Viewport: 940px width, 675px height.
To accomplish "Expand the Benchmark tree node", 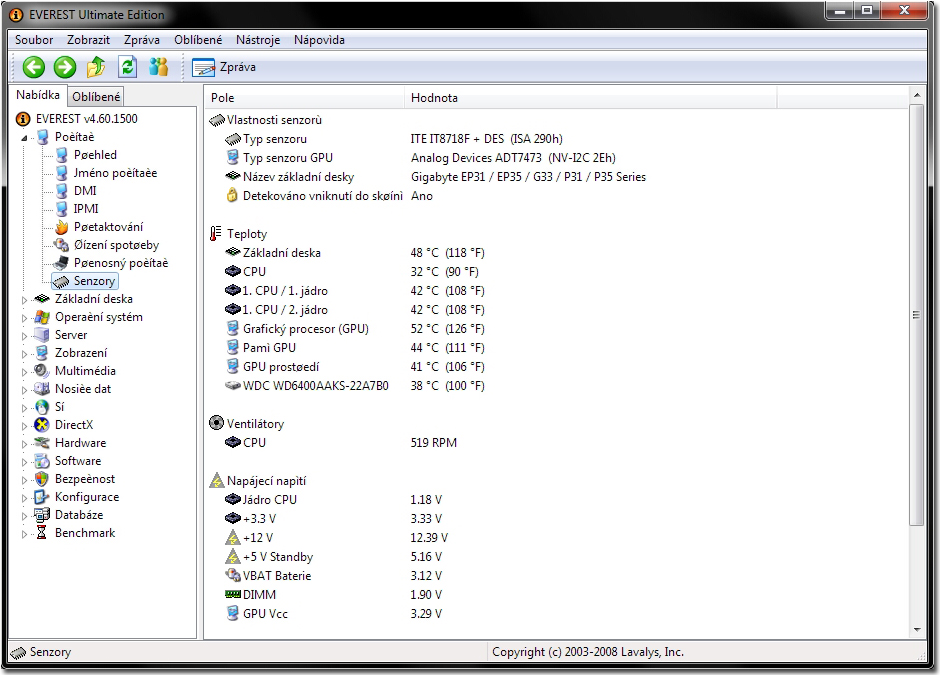I will pos(25,533).
